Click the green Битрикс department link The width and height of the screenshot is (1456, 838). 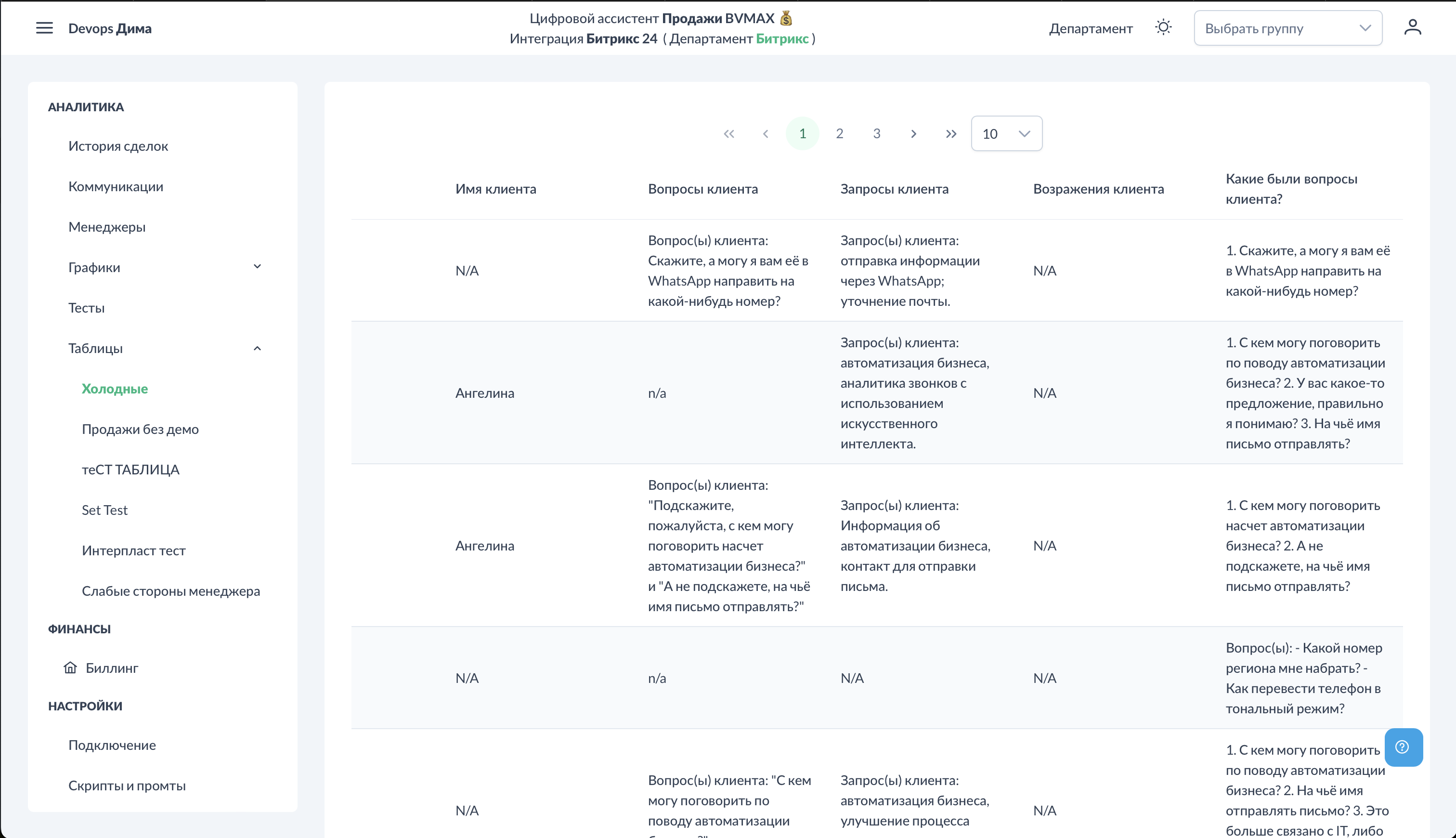[x=782, y=39]
